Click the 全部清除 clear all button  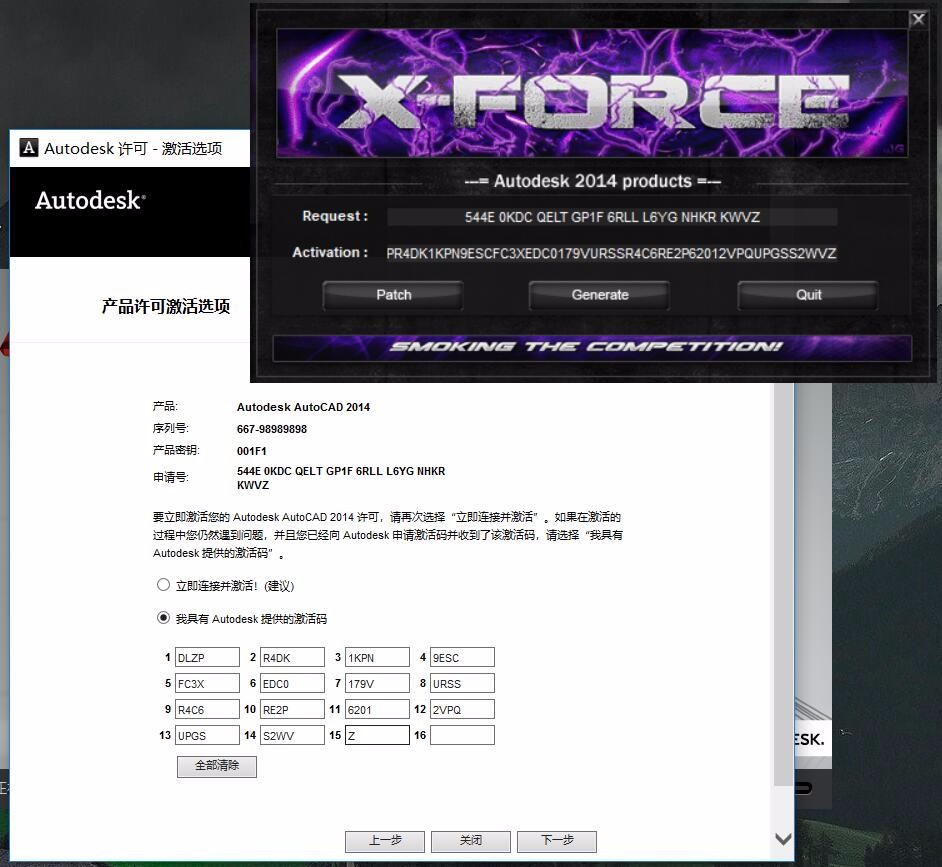point(217,766)
